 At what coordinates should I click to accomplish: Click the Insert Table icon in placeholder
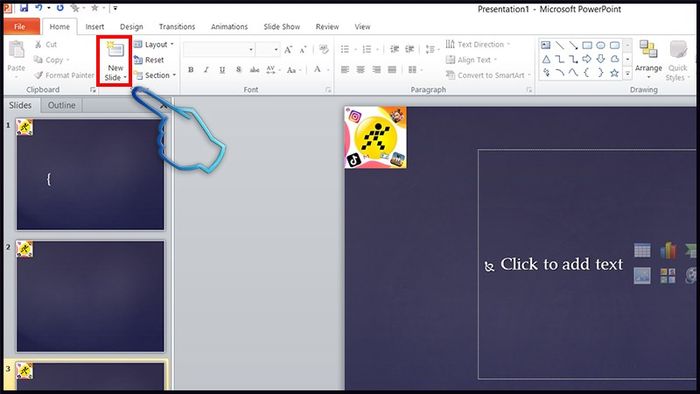pos(642,250)
